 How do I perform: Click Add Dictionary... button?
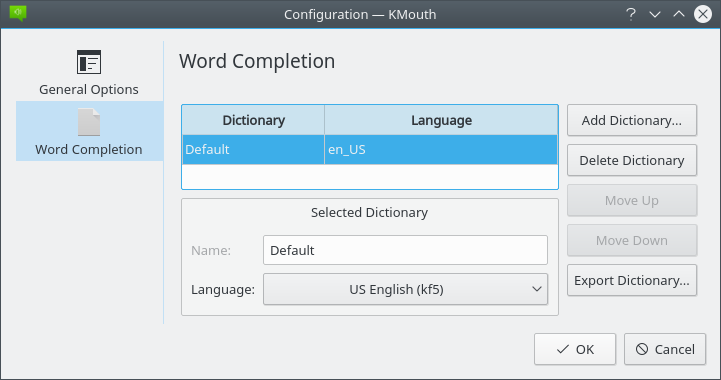pyautogui.click(x=632, y=120)
